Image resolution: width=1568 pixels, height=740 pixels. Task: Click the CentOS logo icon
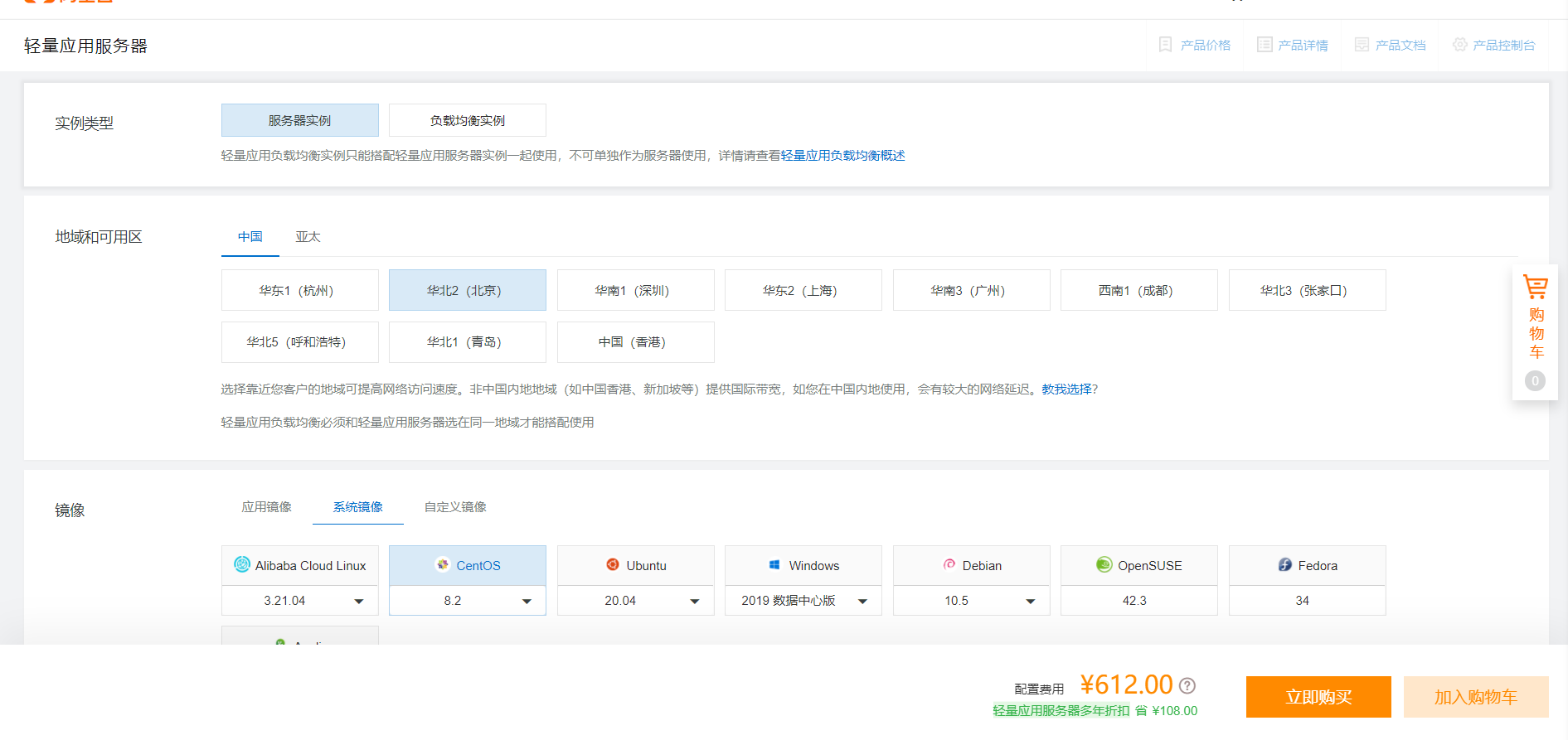pyautogui.click(x=443, y=564)
